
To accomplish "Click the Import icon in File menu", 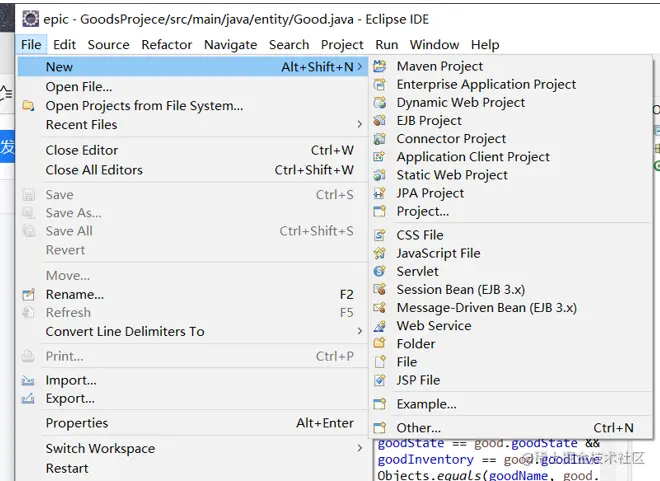I will click(28, 380).
